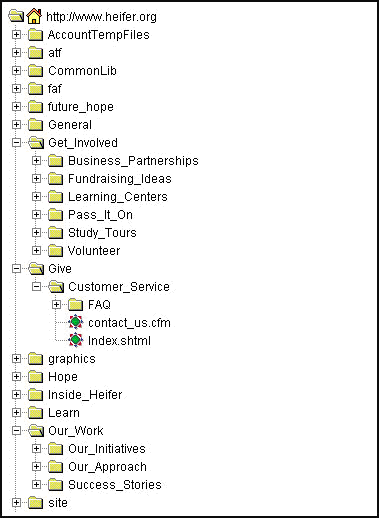
Task: Select the Learning_Centers tree item
Action: (118, 197)
